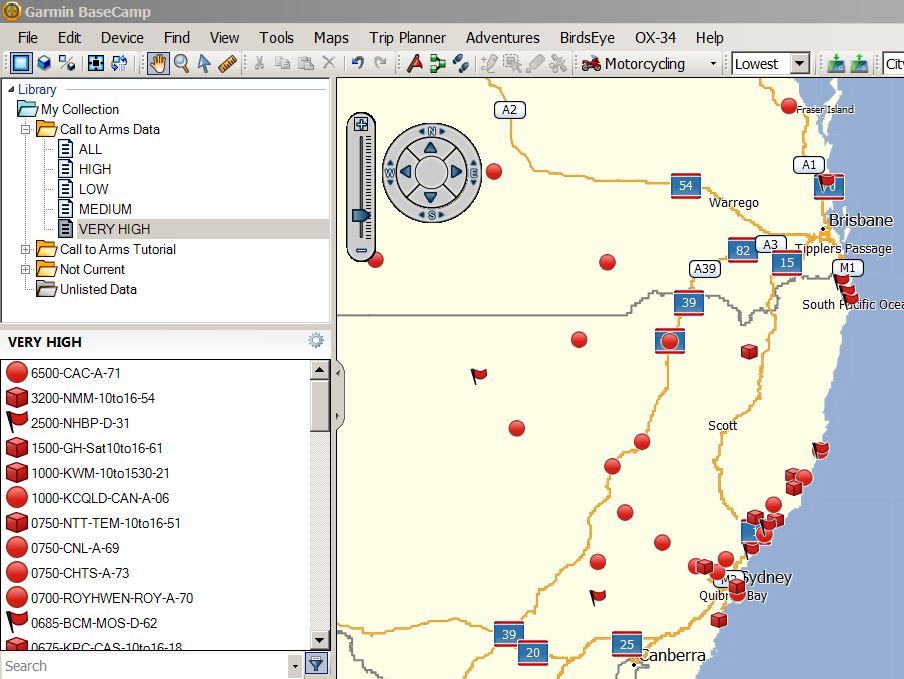The width and height of the screenshot is (904, 679).
Task: Select the MEDIUM list
Action: point(105,209)
